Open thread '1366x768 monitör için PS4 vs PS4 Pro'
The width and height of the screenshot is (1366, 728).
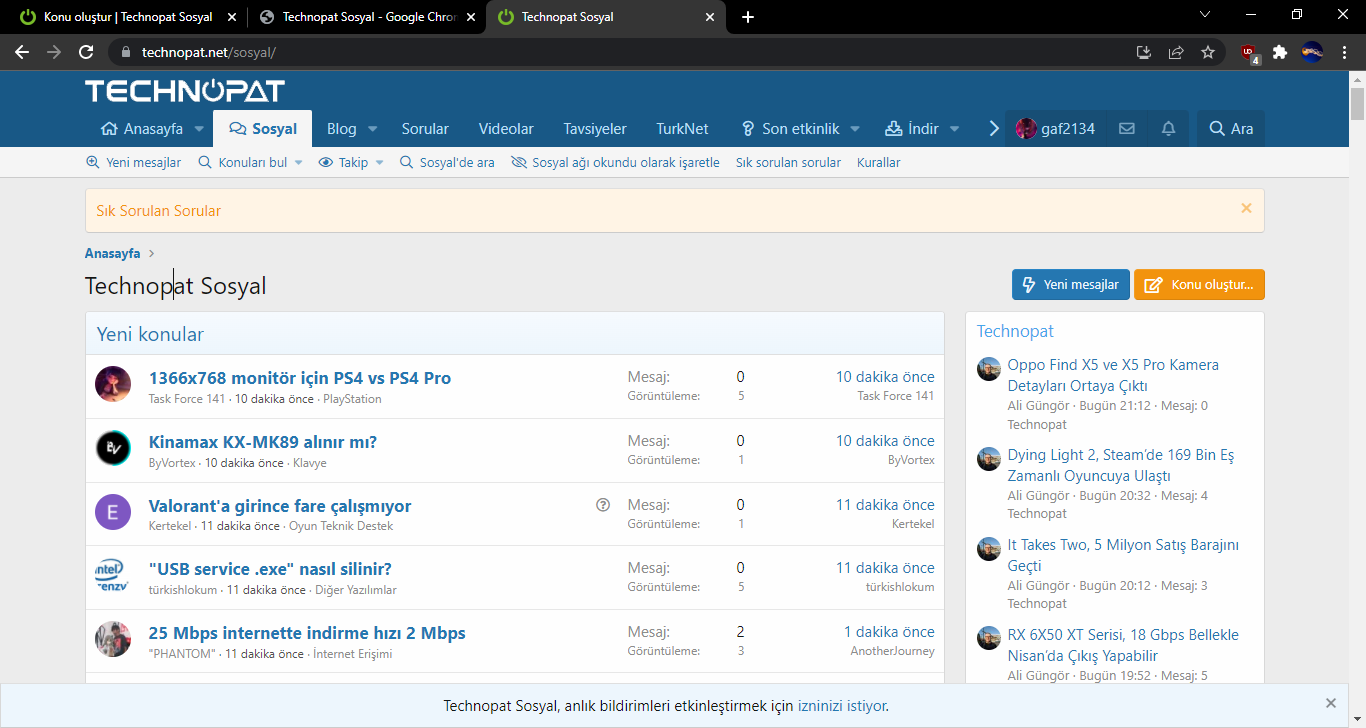coord(300,378)
